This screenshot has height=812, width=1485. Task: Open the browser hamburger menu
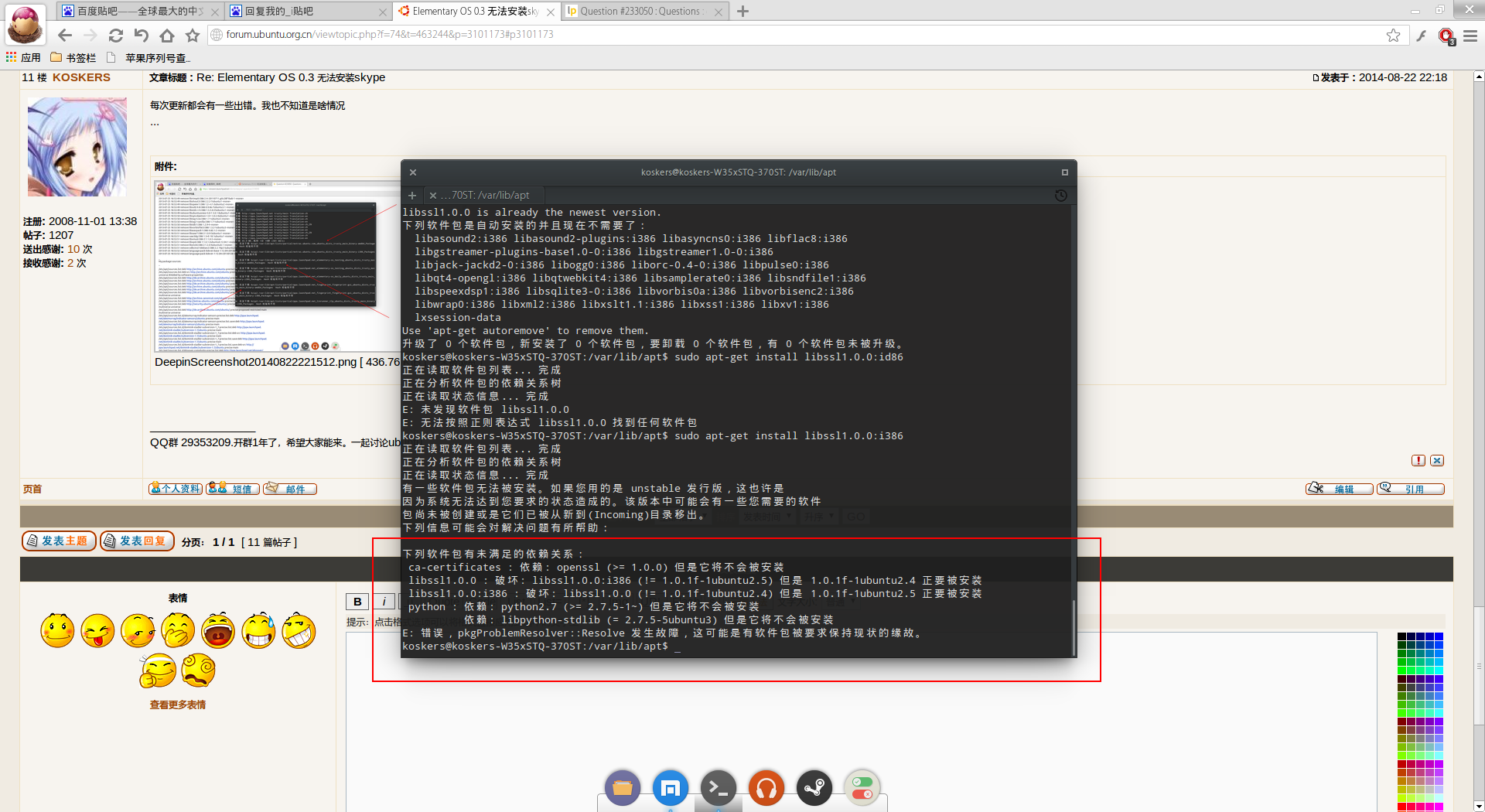(1470, 35)
